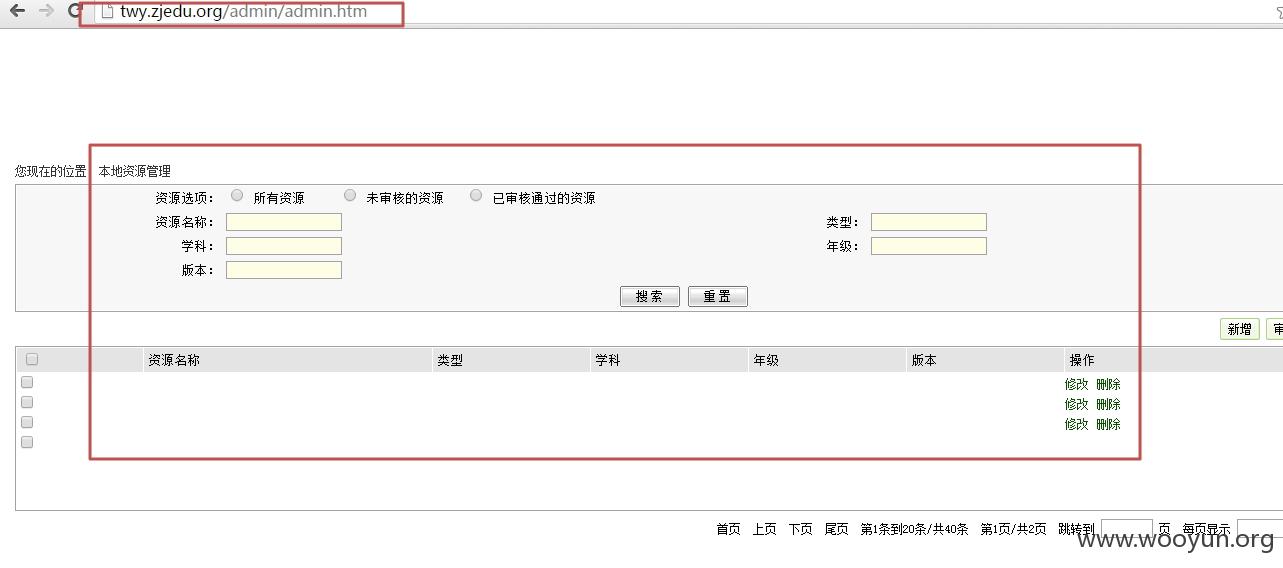Click 修改 in the second table row

tap(1076, 404)
